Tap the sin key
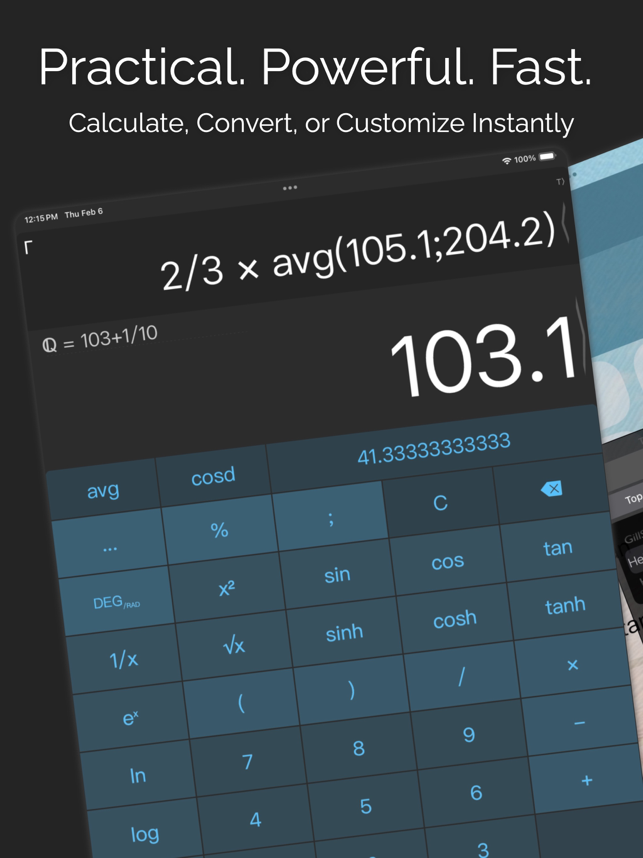Screen dimensions: 643x858 pyautogui.click(x=337, y=575)
